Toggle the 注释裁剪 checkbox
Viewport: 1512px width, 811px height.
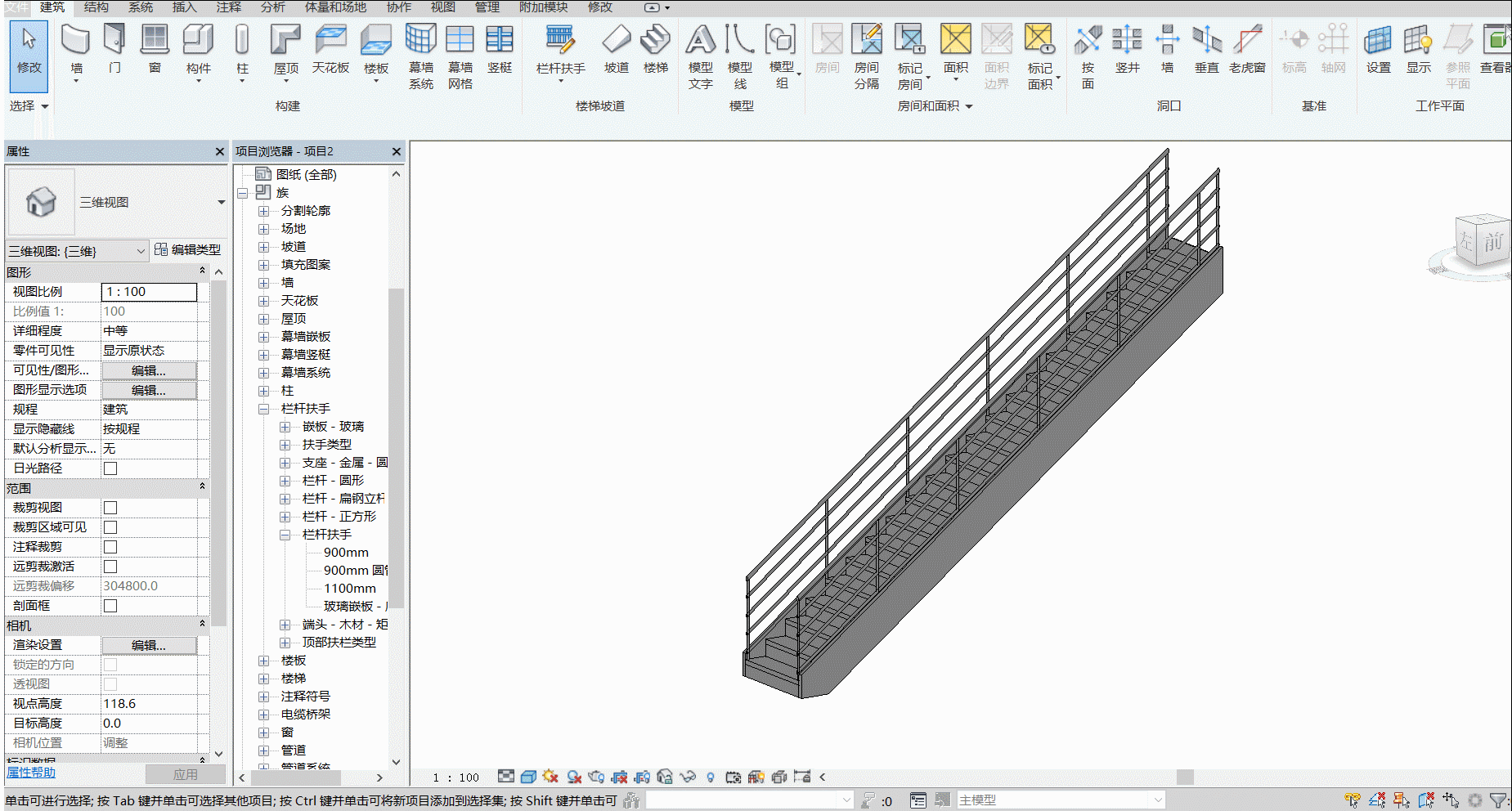pyautogui.click(x=110, y=547)
